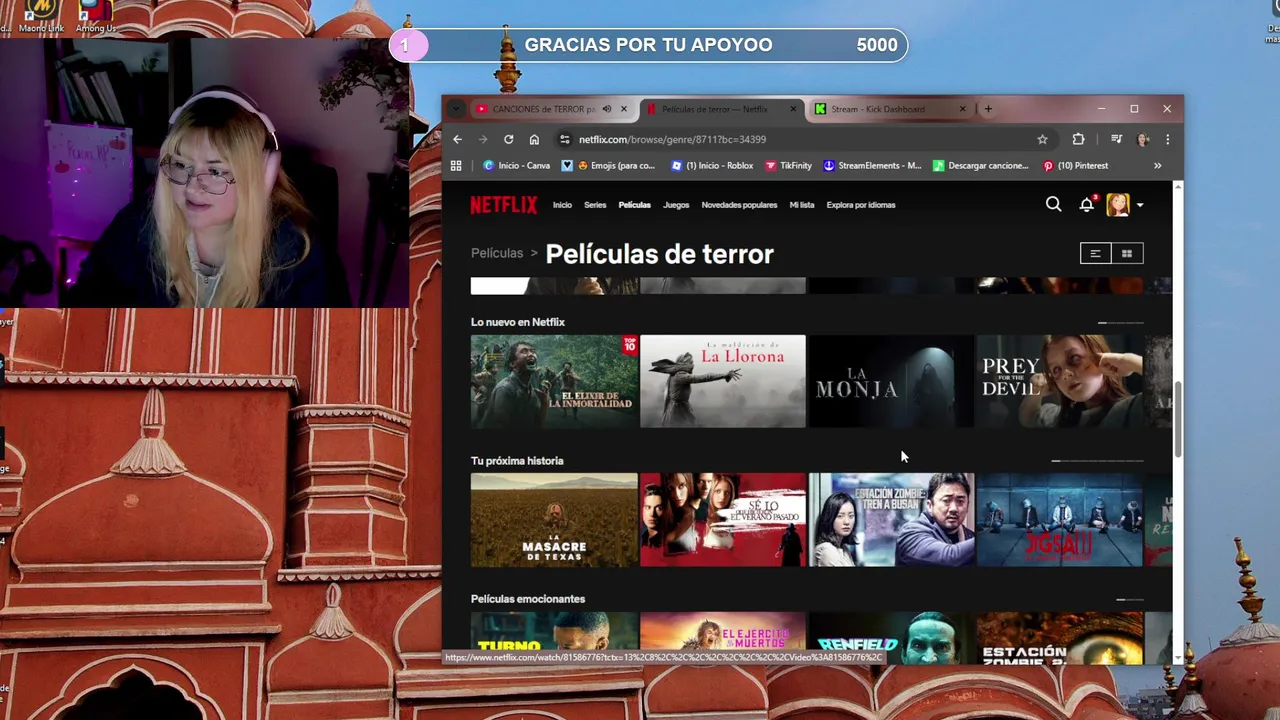1280x720 pixels.
Task: Open Estación Zombie: Tren a Busan
Action: point(891,520)
